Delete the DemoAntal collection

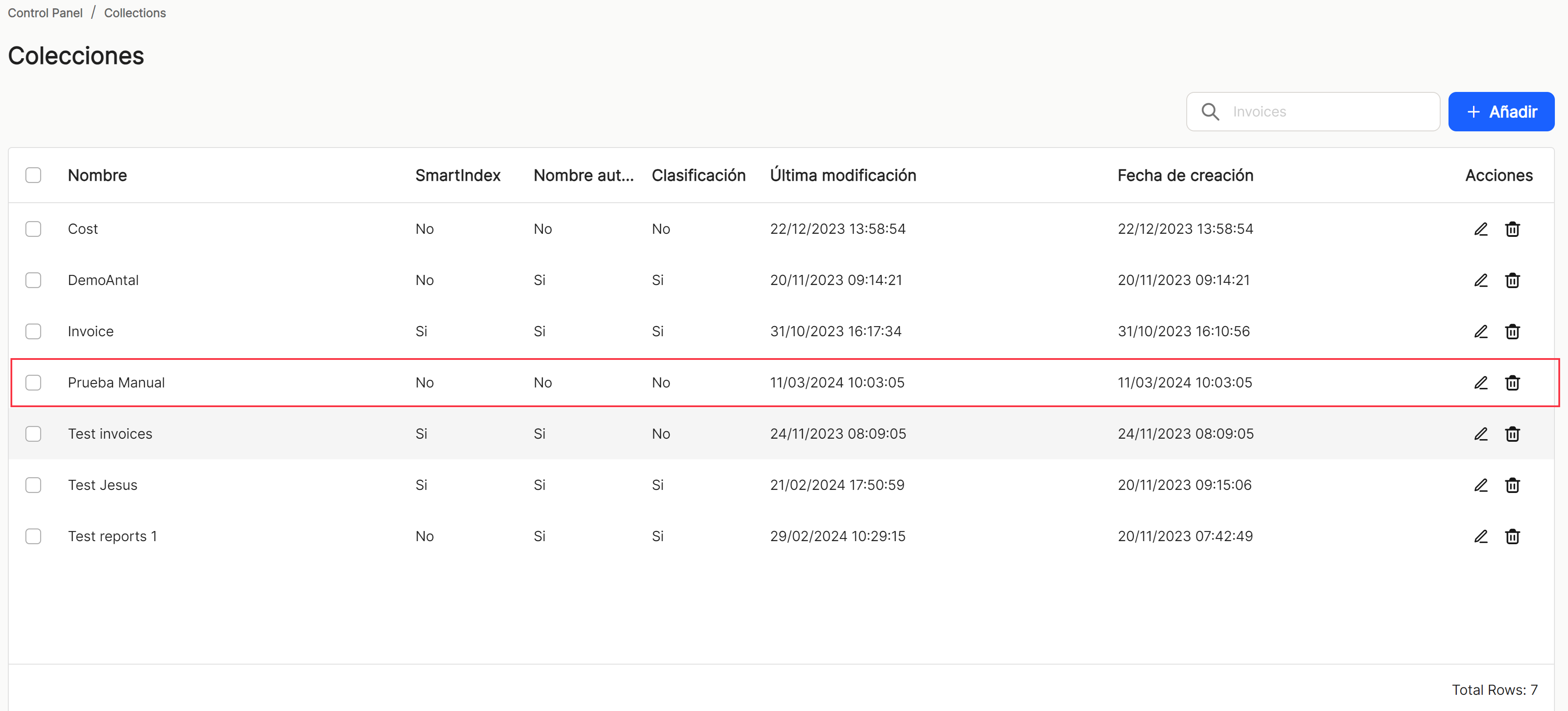coord(1512,280)
